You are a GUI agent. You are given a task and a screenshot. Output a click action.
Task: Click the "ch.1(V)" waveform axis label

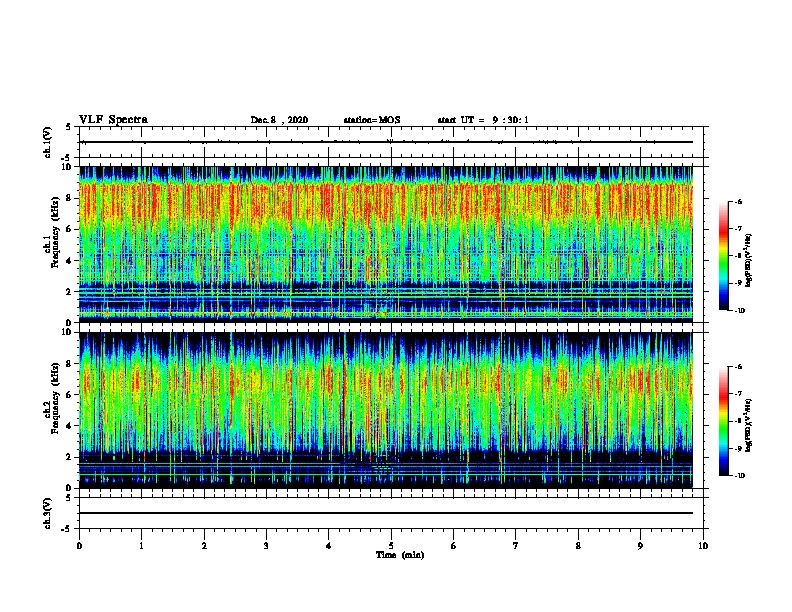click(x=48, y=142)
